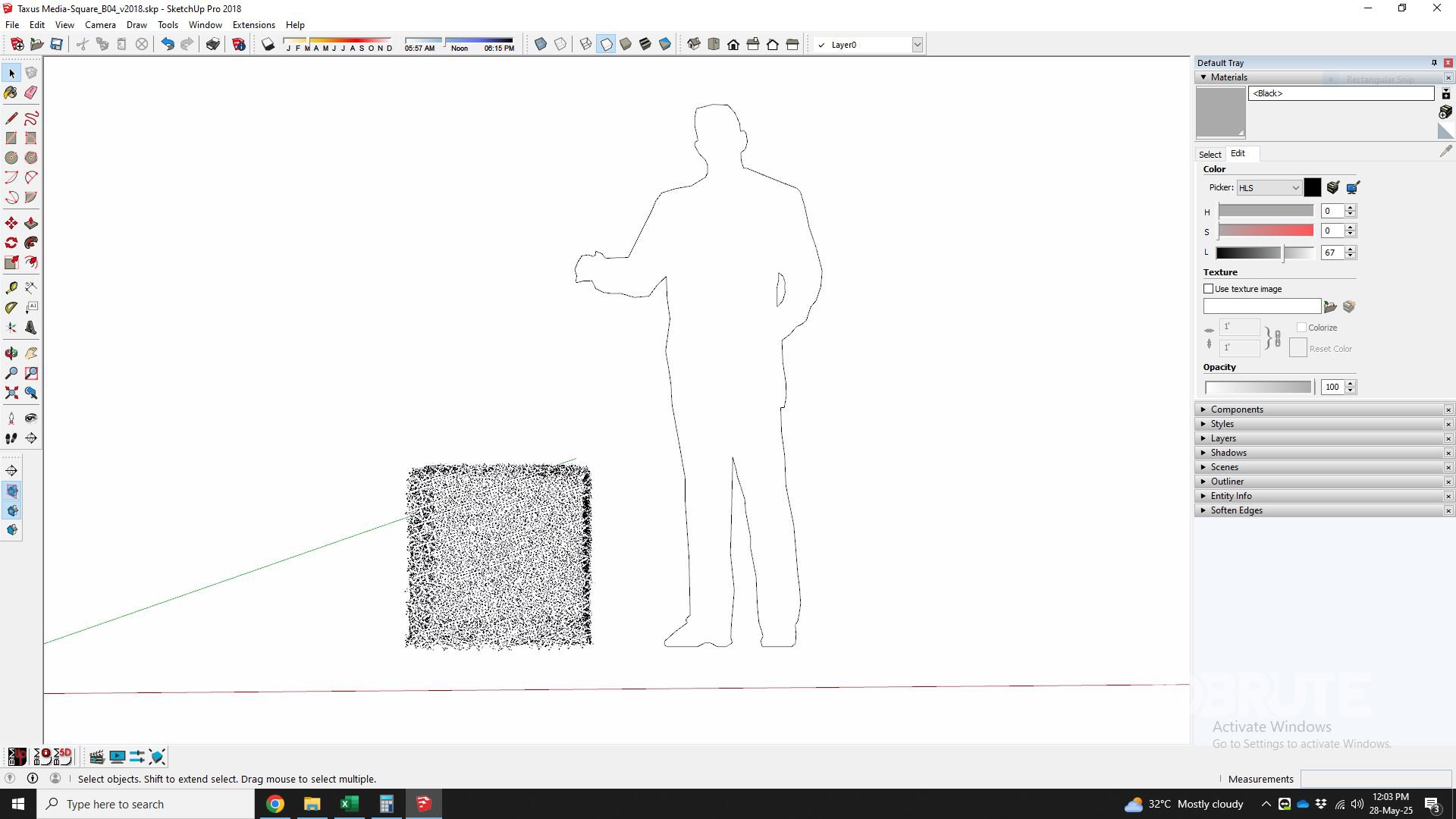Pick the Tape Measure tool

[x=11, y=288]
